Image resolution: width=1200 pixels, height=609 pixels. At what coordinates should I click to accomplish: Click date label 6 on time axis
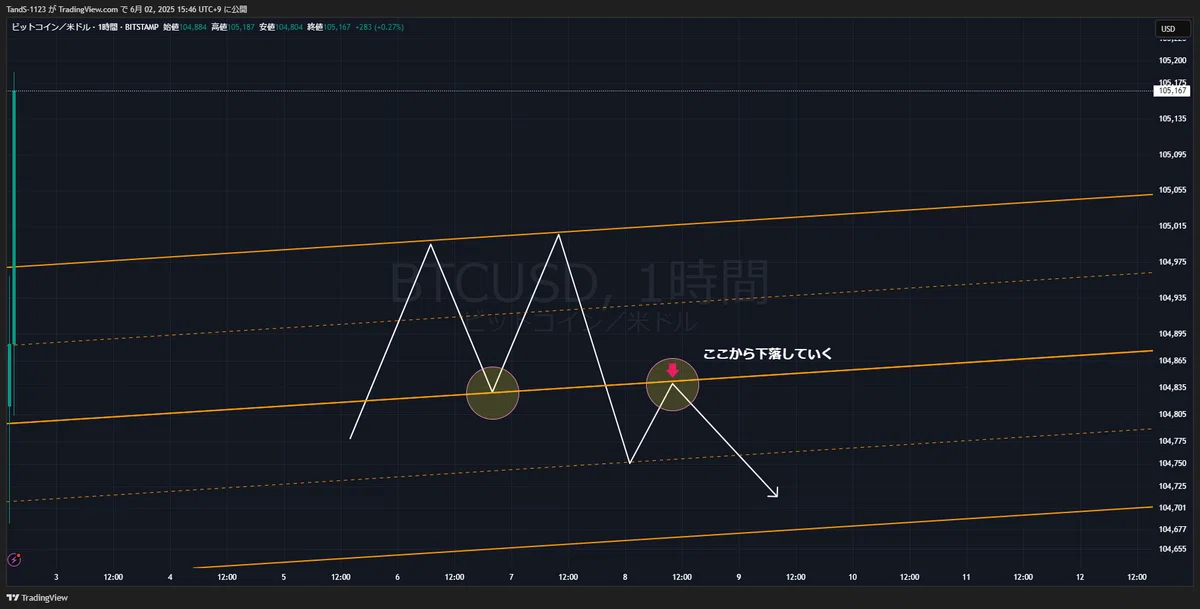(397, 577)
